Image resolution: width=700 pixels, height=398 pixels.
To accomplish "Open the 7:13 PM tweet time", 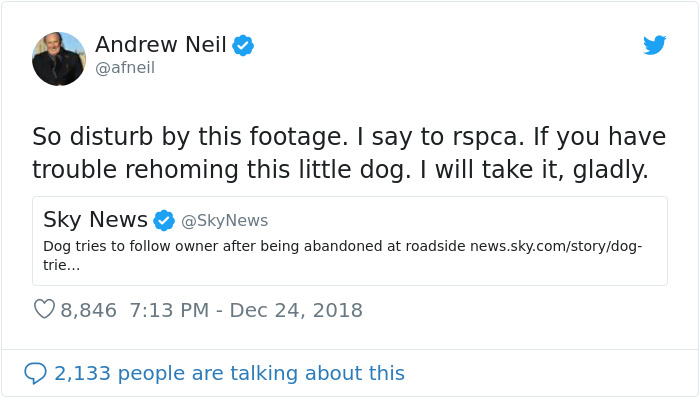I will click(x=169, y=310).
